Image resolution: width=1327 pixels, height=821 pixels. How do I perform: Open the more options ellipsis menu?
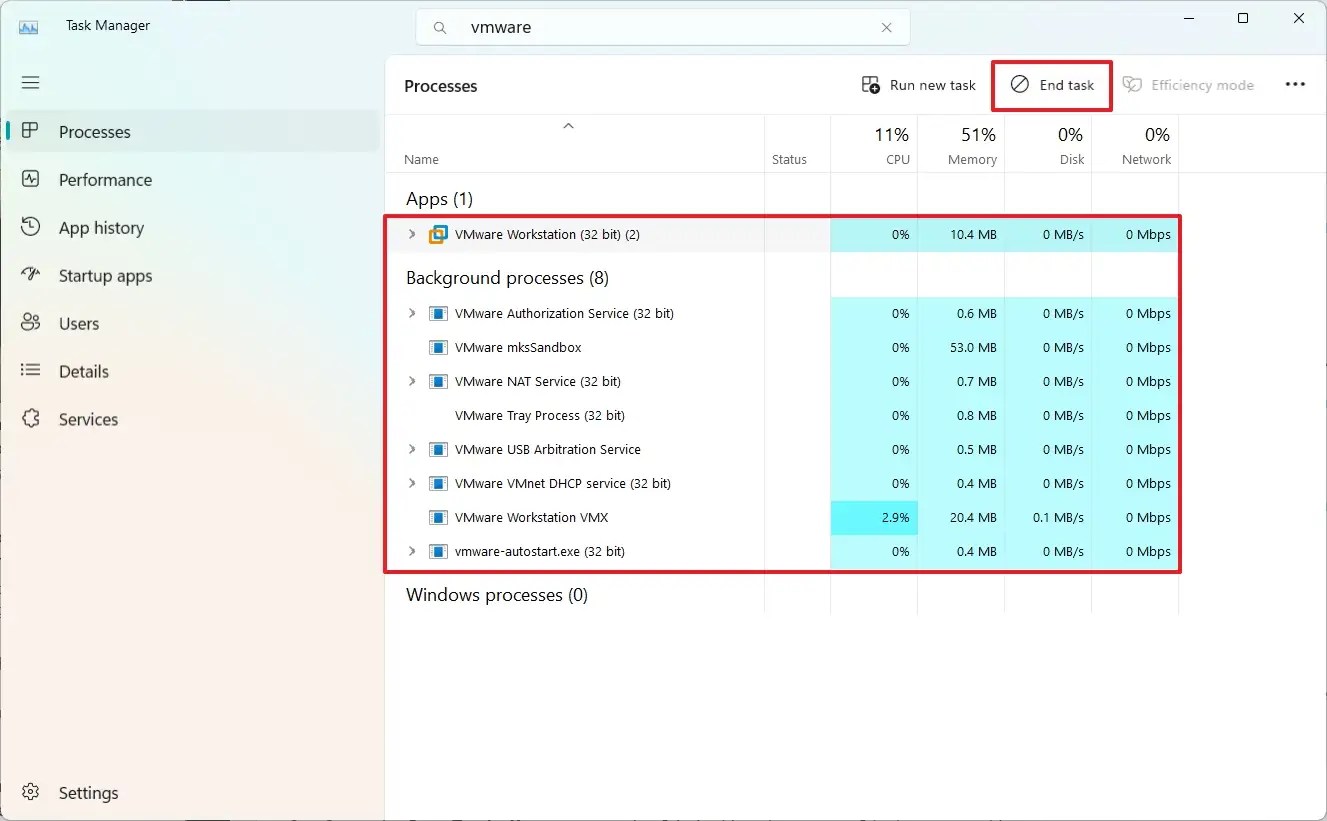pyautogui.click(x=1295, y=84)
